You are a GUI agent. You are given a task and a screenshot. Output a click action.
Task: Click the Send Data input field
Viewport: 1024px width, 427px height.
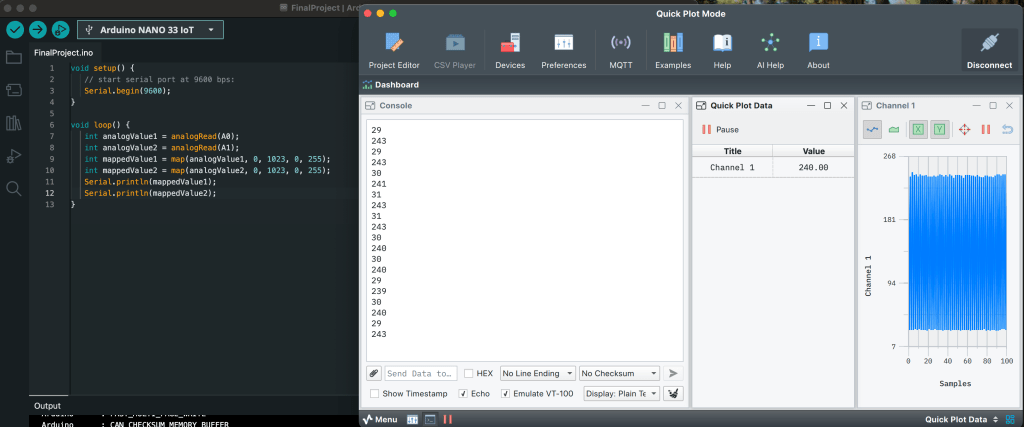tap(420, 373)
